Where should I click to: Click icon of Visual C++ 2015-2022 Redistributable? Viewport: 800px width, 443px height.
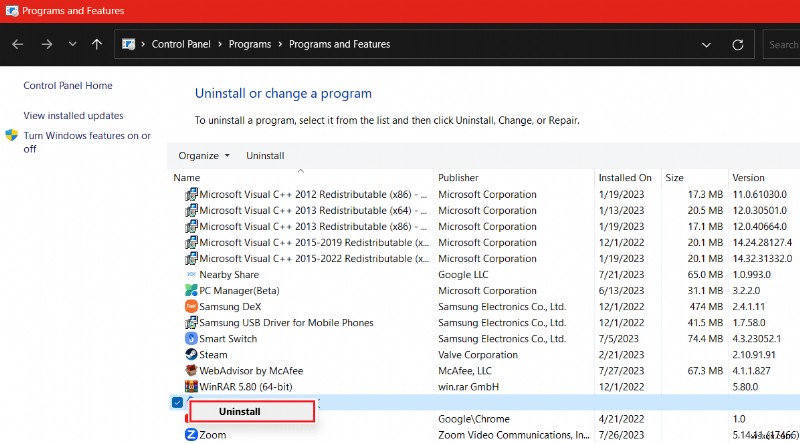click(191, 259)
